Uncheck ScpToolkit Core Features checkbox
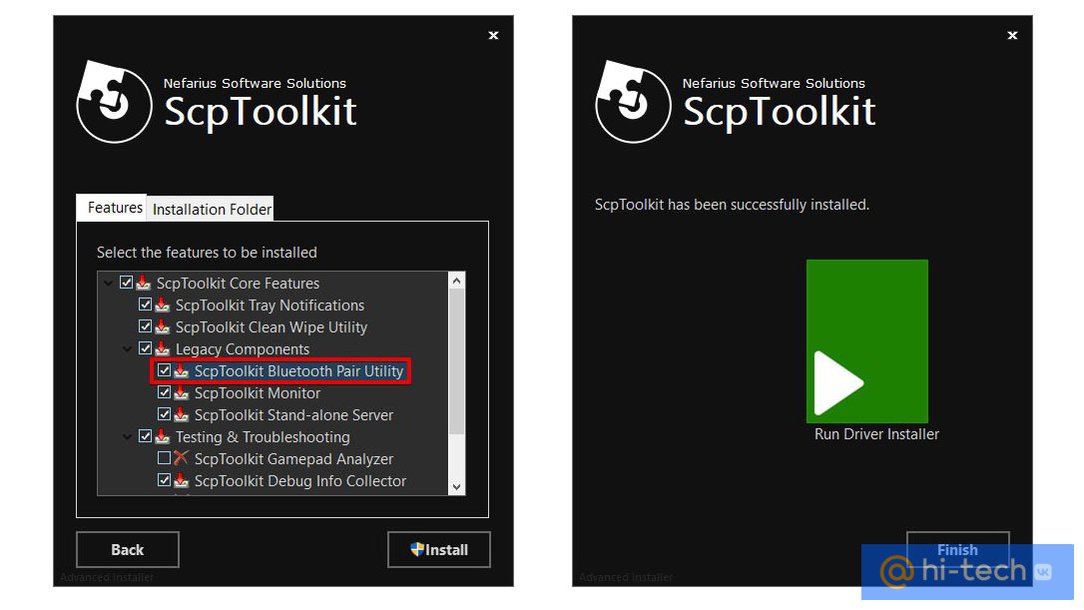This screenshot has height=610, width=1084. [x=126, y=282]
